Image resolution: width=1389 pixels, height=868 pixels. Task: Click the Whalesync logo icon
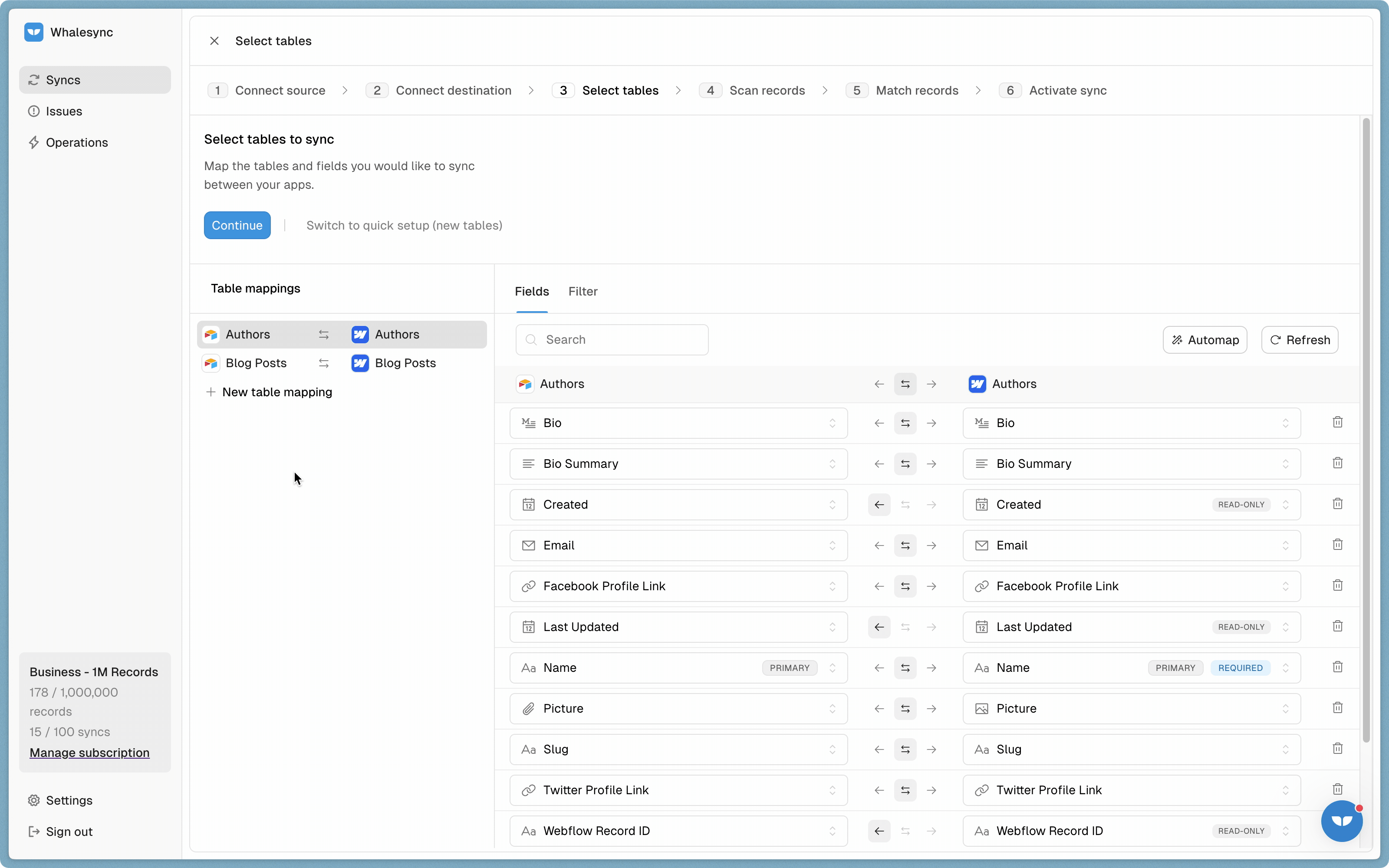34,32
